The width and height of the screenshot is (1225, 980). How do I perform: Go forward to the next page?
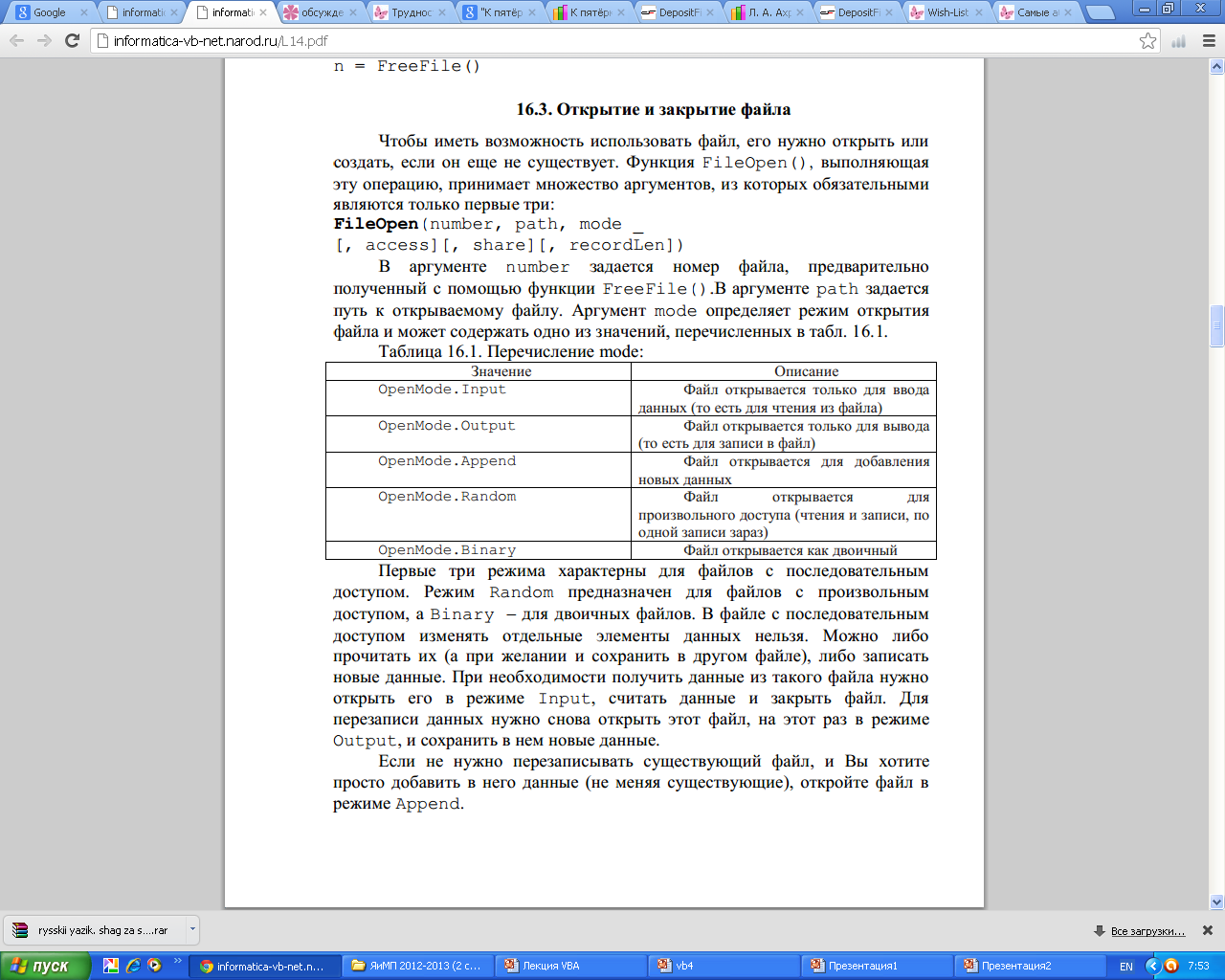click(x=44, y=41)
